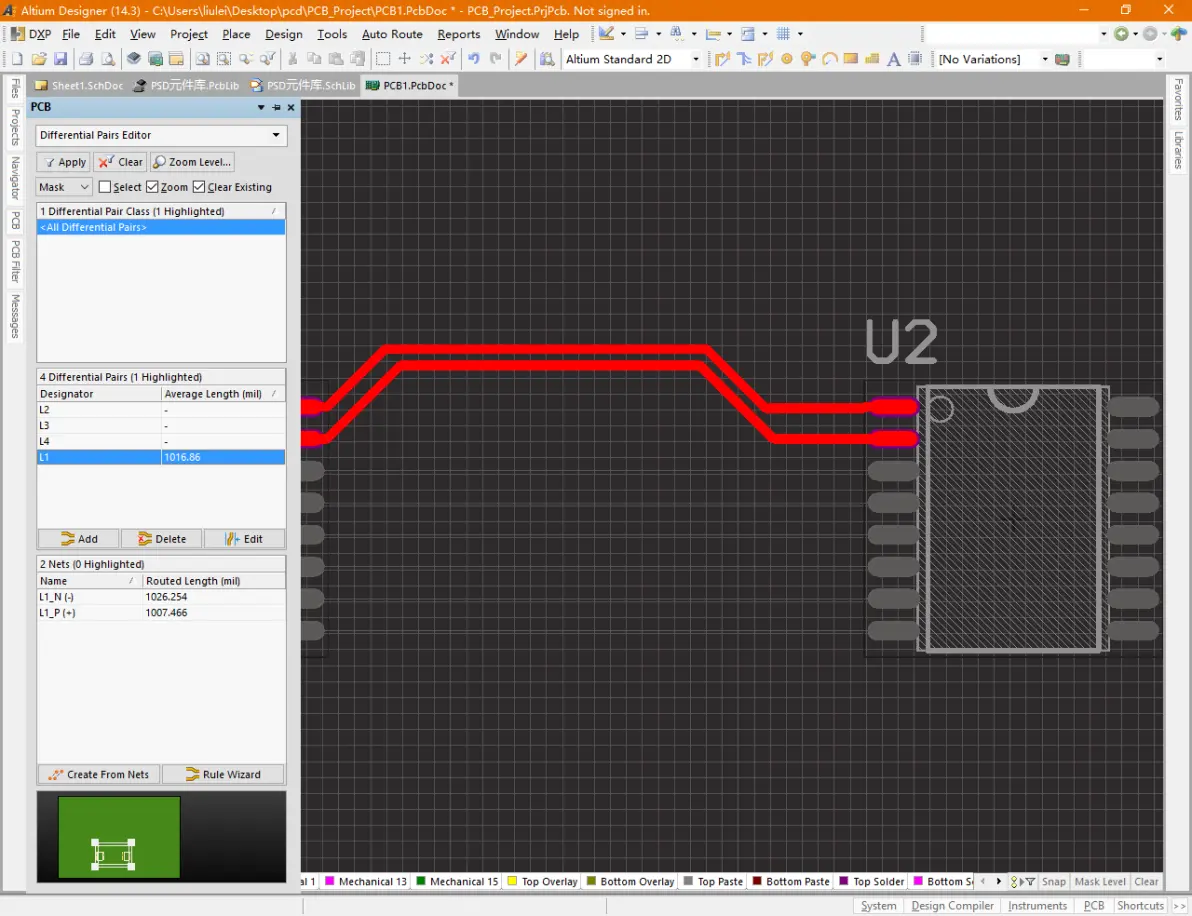Switch to the Sheet1.SchDoc tab

79,86
